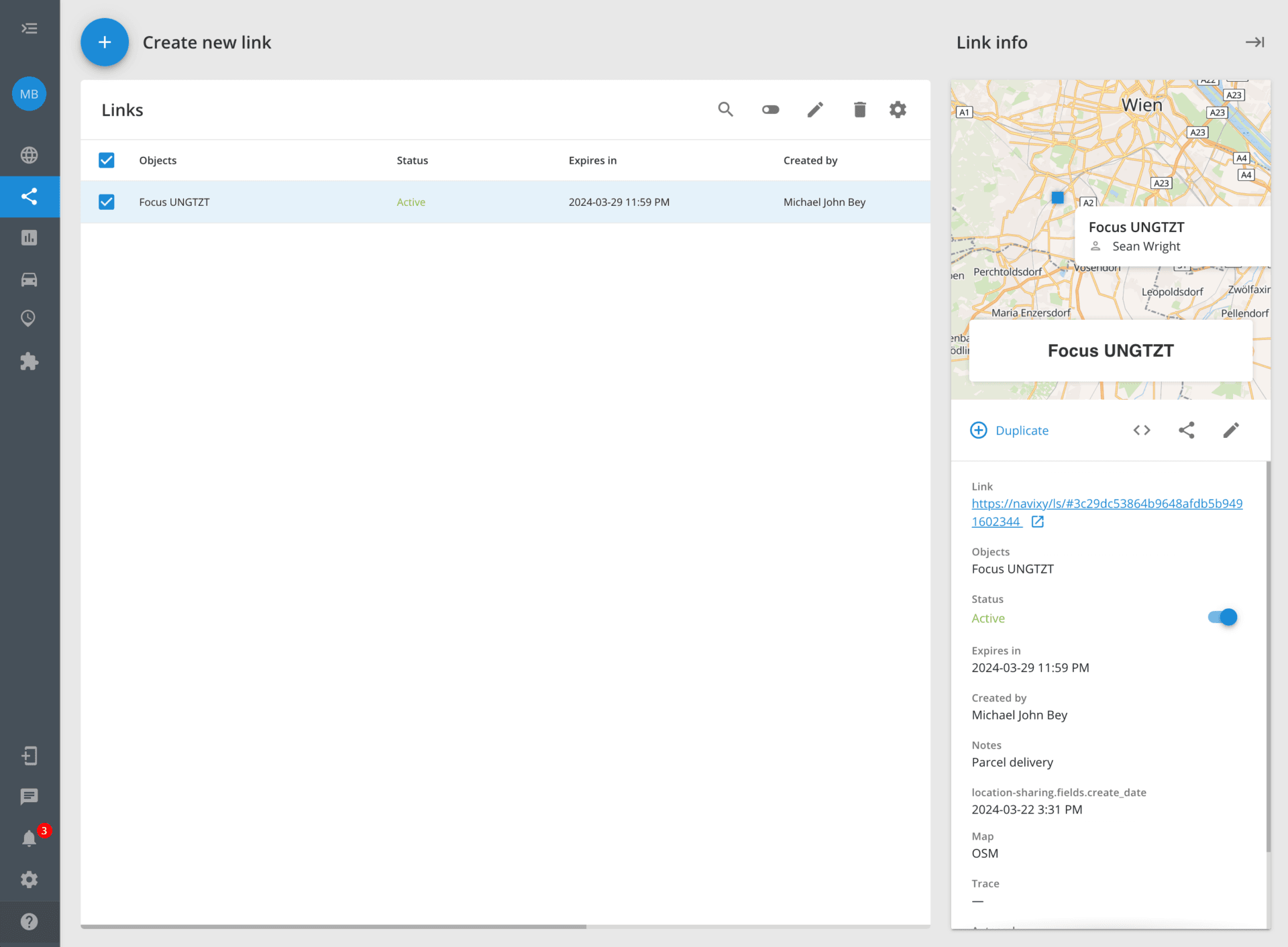Click creation date 2024-03-22 3:31 PM
This screenshot has width=1288, height=947.
(x=1027, y=810)
